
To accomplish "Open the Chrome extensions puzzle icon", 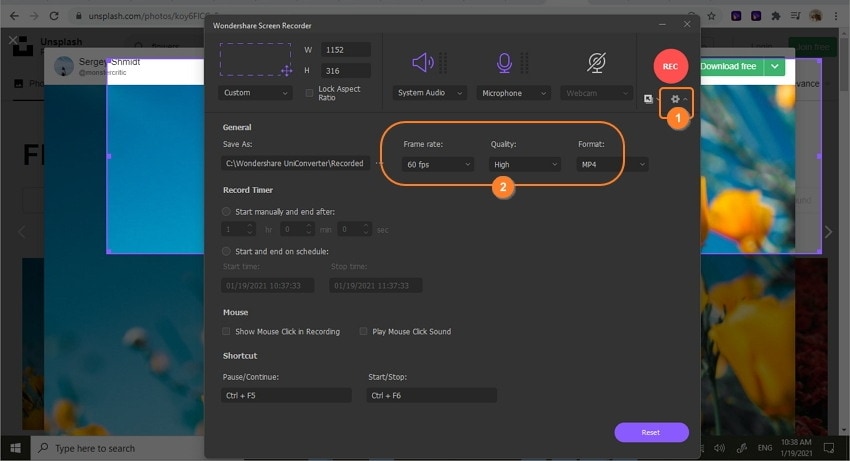I will point(776,16).
